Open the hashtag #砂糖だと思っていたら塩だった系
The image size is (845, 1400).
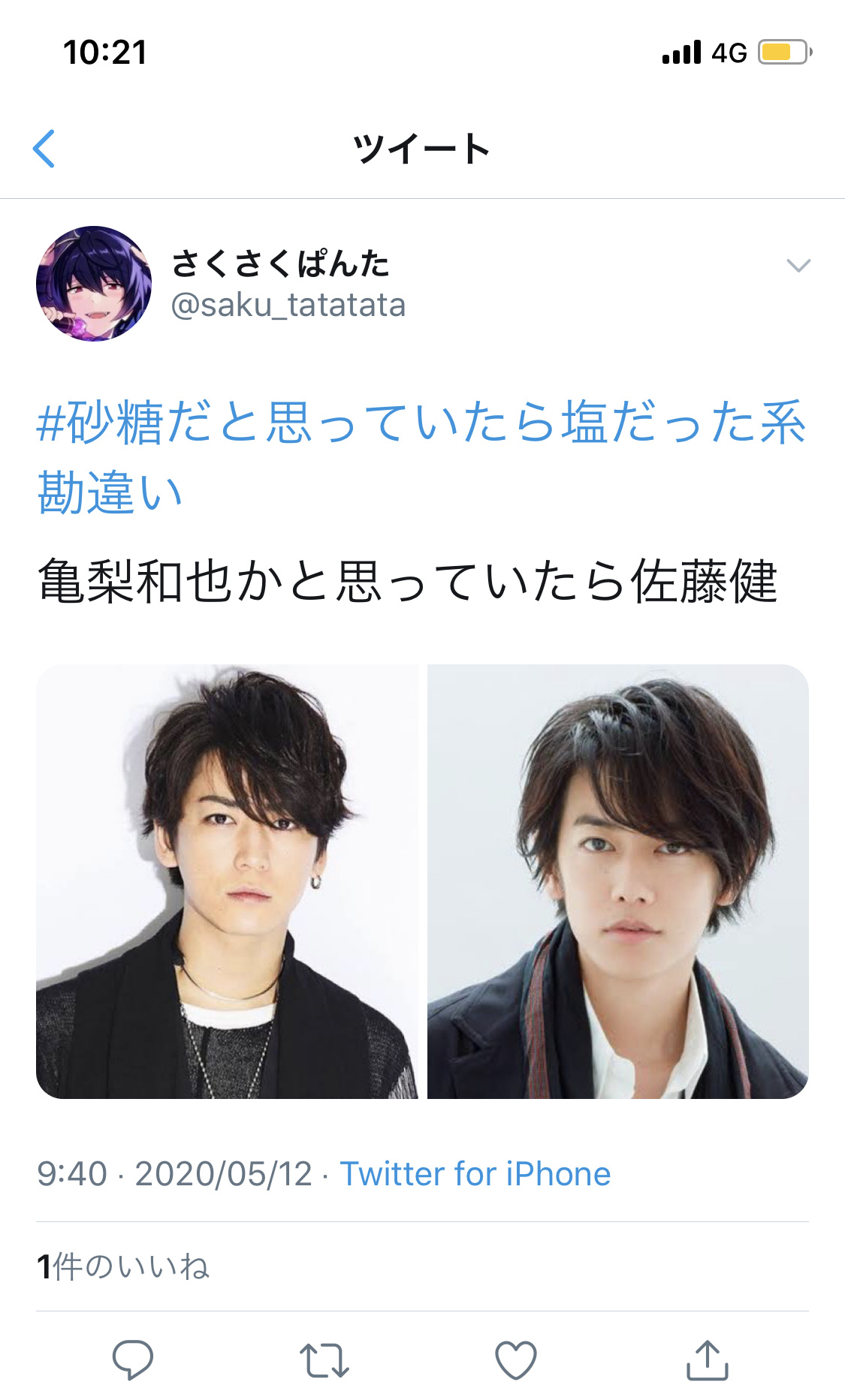pos(421,422)
